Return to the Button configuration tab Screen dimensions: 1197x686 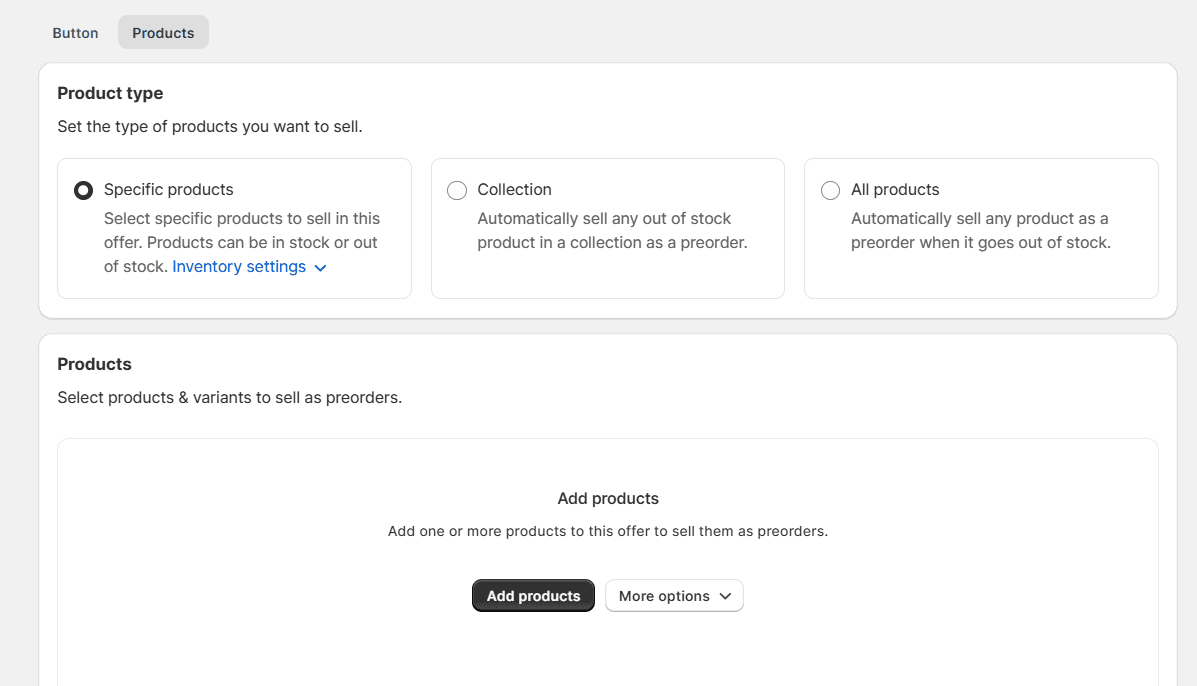pos(75,32)
